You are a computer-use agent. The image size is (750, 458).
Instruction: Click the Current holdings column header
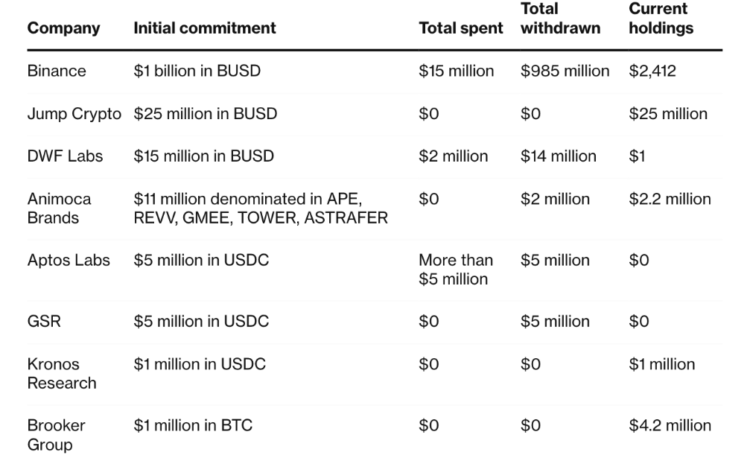(x=661, y=19)
